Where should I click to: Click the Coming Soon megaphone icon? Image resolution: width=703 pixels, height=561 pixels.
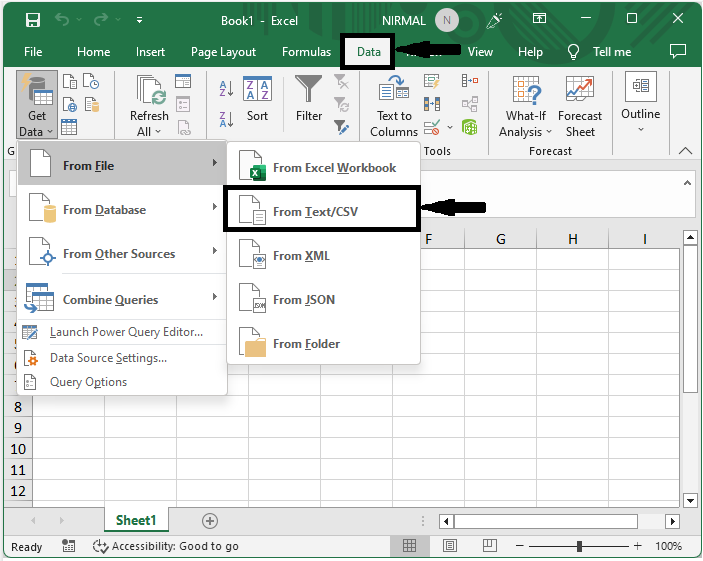coord(495,20)
